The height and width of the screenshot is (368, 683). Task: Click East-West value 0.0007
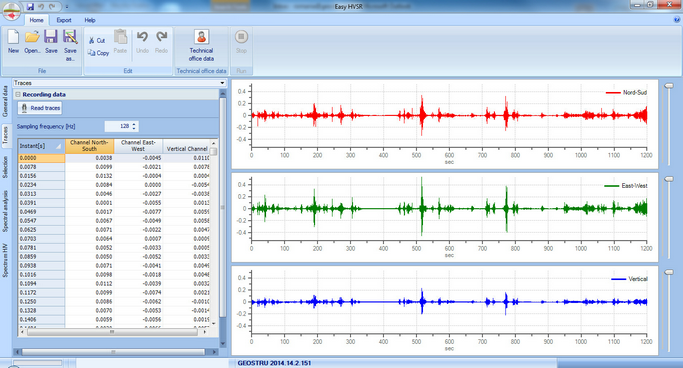pos(138,239)
